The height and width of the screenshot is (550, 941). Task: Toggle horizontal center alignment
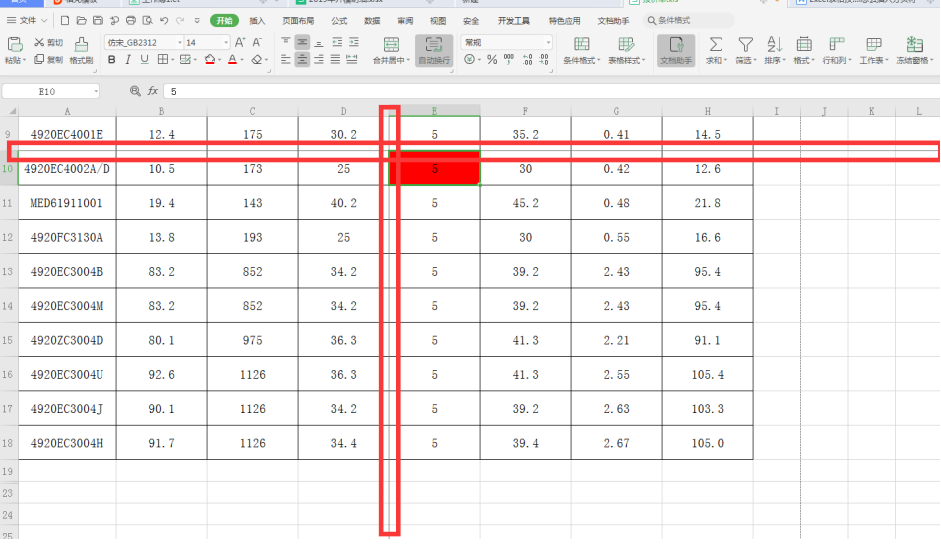tap(302, 59)
